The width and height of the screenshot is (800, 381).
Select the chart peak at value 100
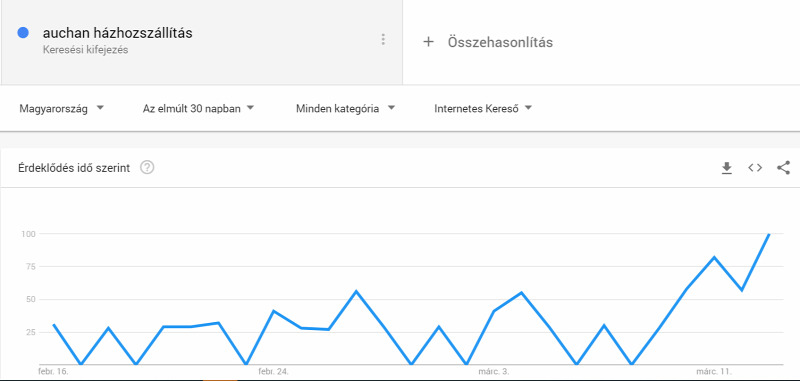click(x=769, y=234)
